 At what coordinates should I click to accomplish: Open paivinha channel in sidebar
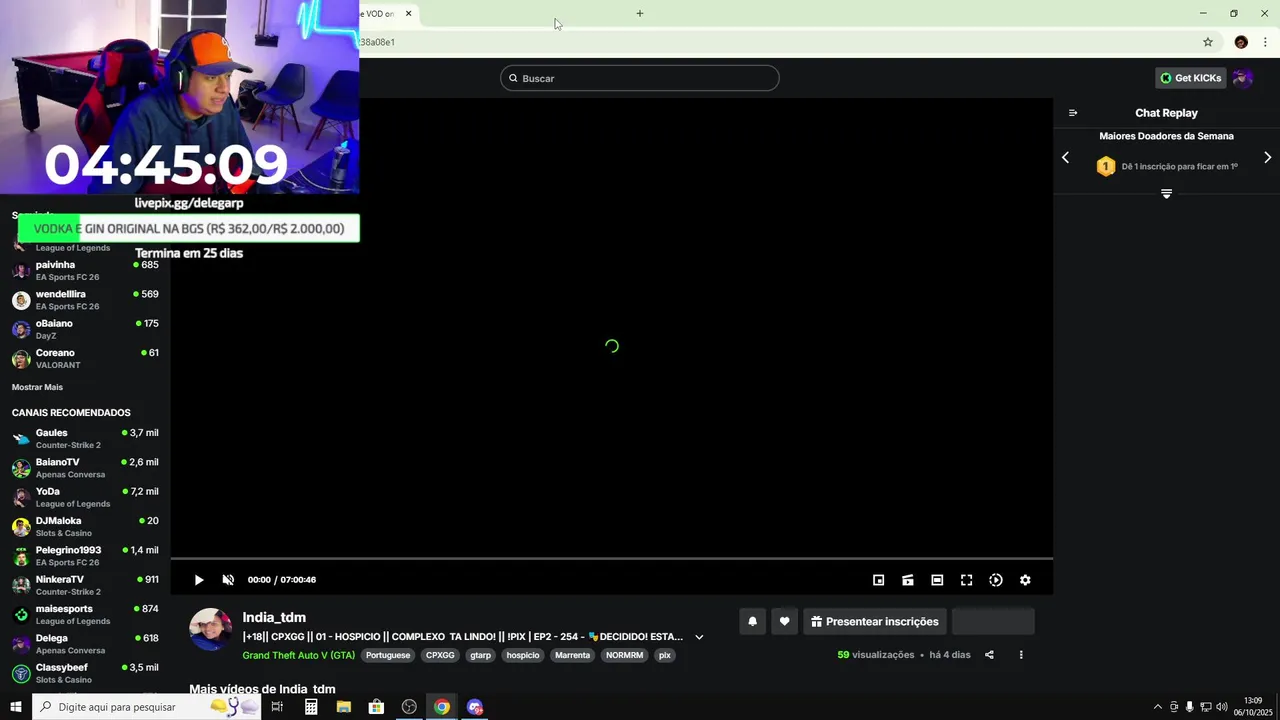pyautogui.click(x=85, y=270)
